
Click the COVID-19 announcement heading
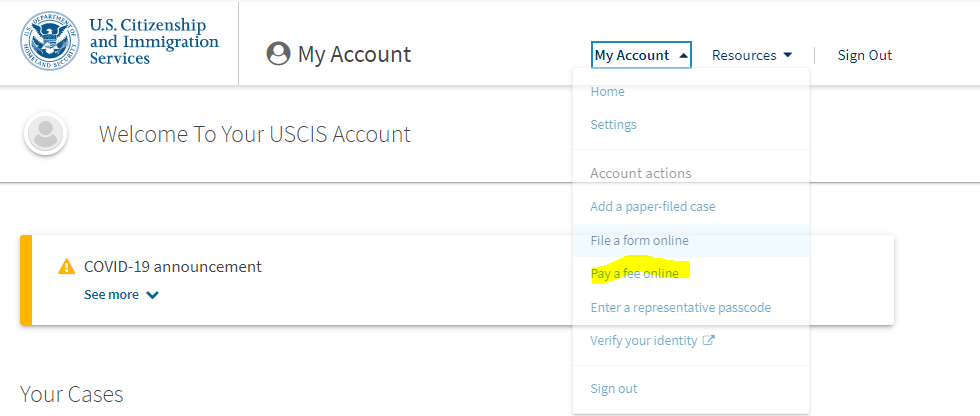tap(172, 267)
